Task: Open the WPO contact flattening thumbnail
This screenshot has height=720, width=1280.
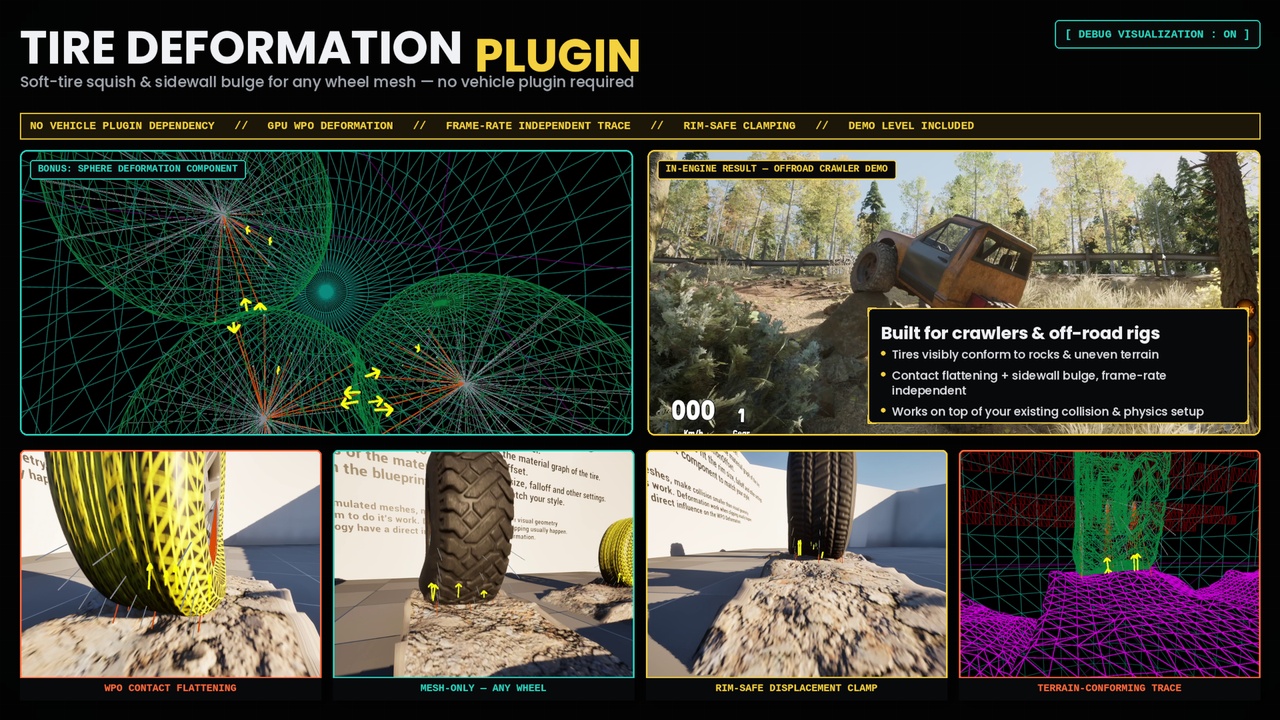Action: 171,564
